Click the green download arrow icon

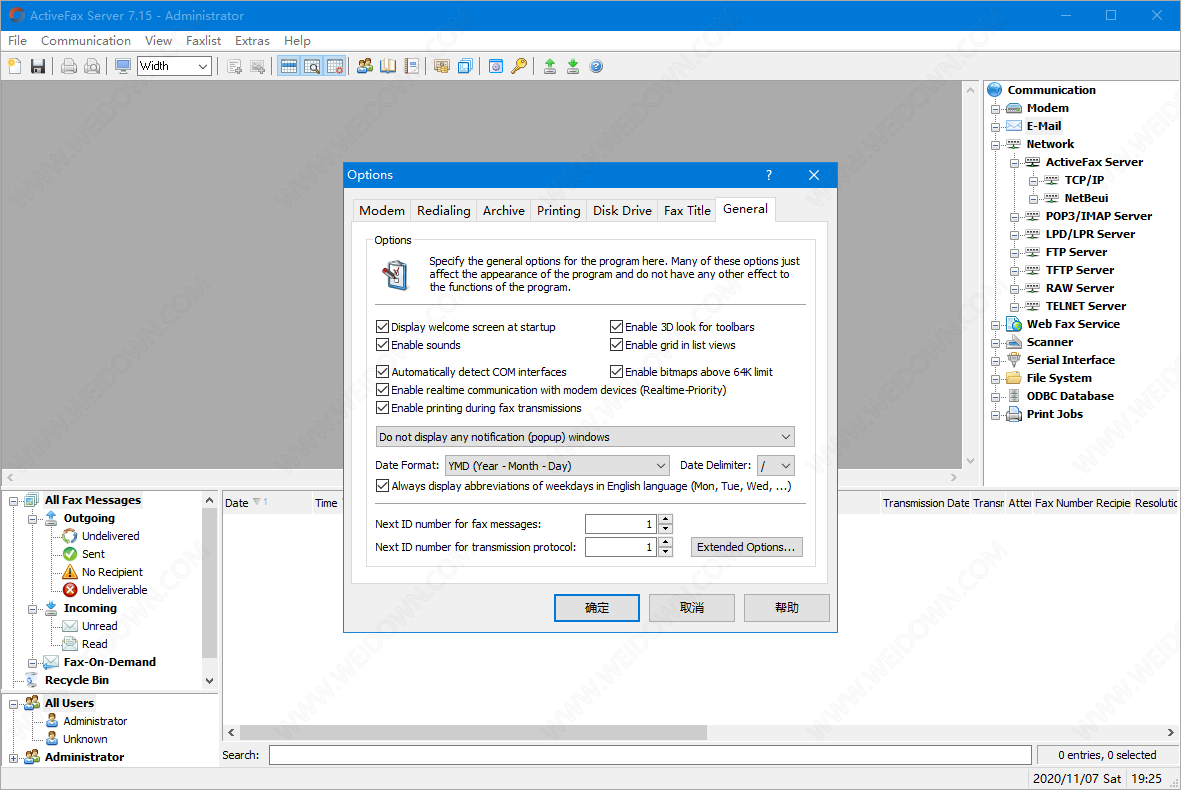573,66
